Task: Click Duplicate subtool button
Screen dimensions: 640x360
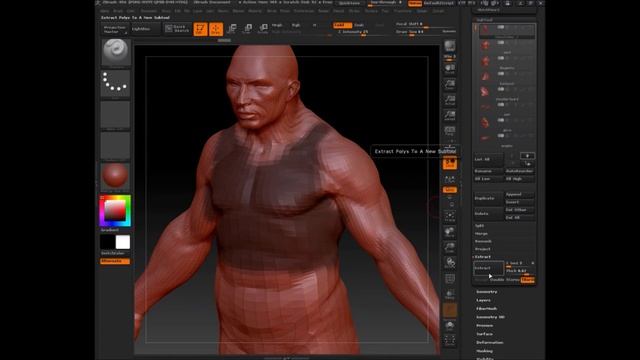Action: point(489,198)
